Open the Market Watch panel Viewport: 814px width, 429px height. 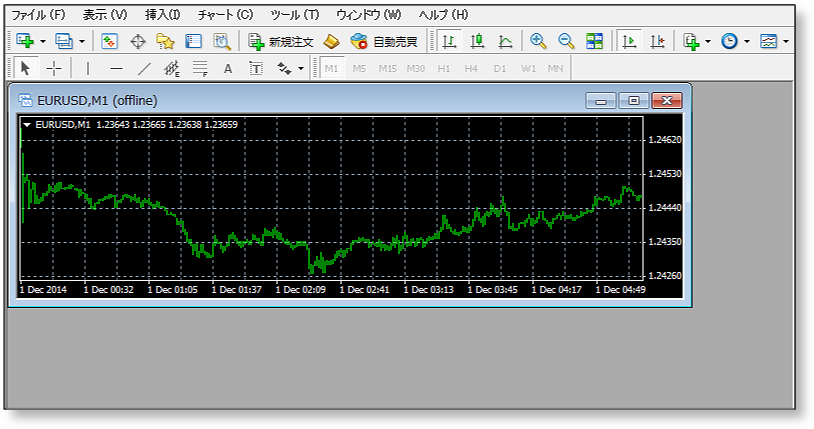110,41
